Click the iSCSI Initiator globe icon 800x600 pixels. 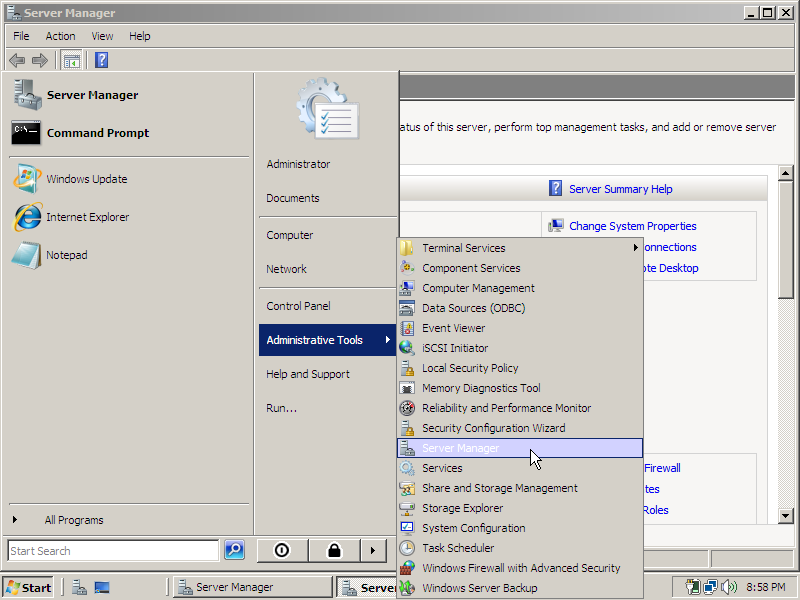(407, 348)
